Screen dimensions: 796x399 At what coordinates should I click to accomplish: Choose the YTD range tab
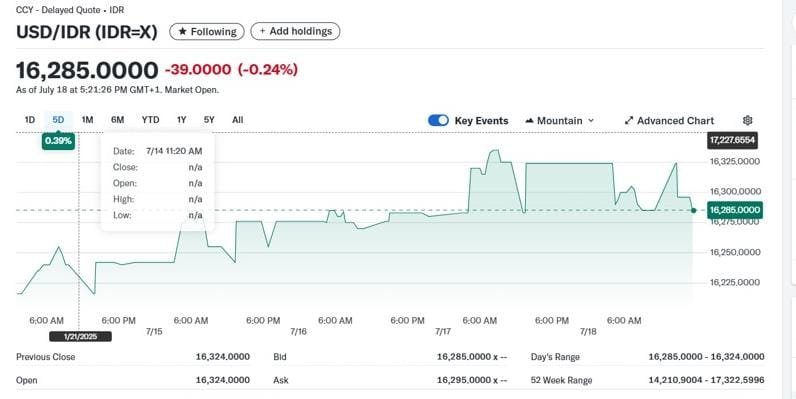(x=150, y=120)
